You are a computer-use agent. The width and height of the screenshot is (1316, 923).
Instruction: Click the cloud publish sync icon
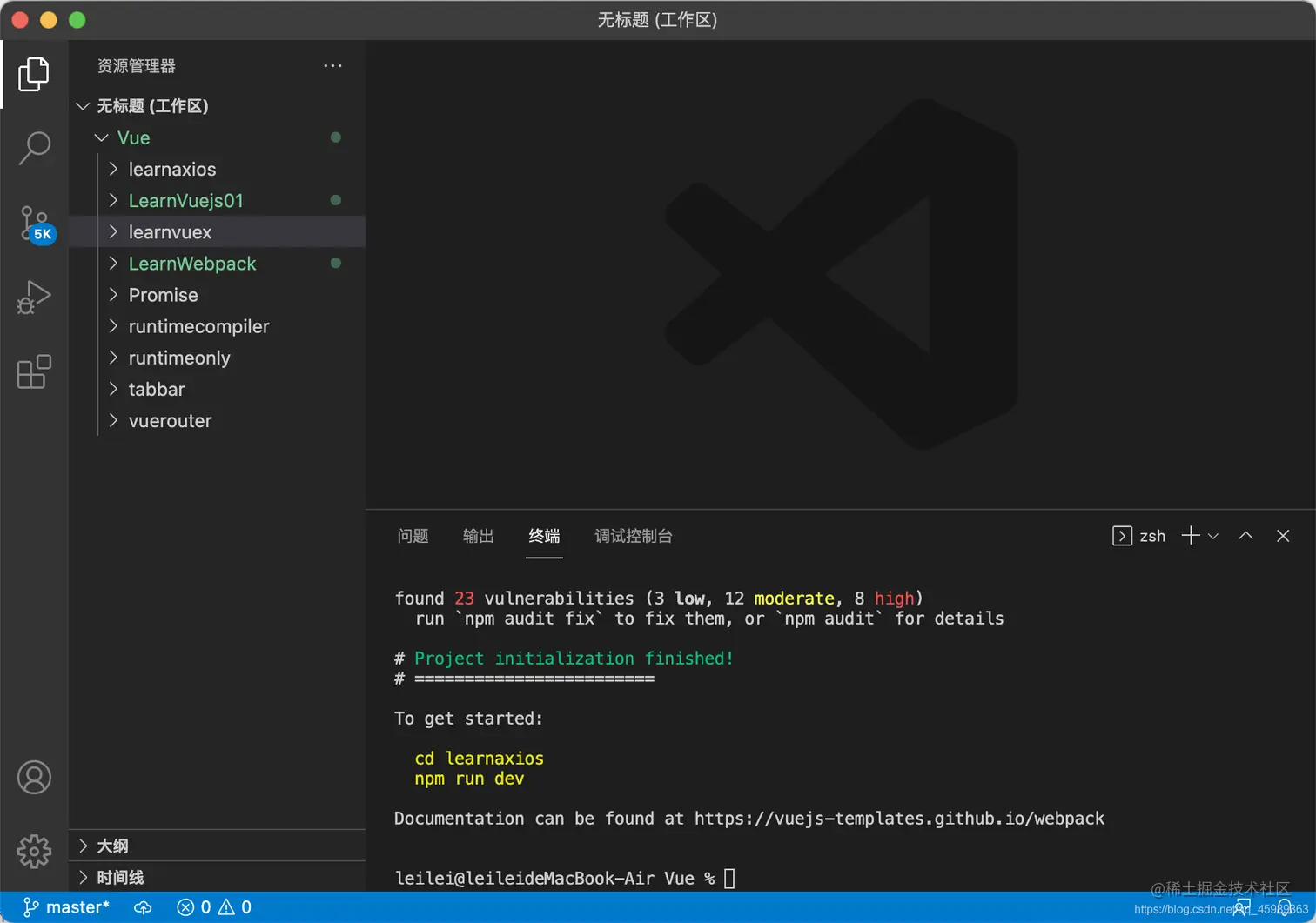(x=143, y=907)
